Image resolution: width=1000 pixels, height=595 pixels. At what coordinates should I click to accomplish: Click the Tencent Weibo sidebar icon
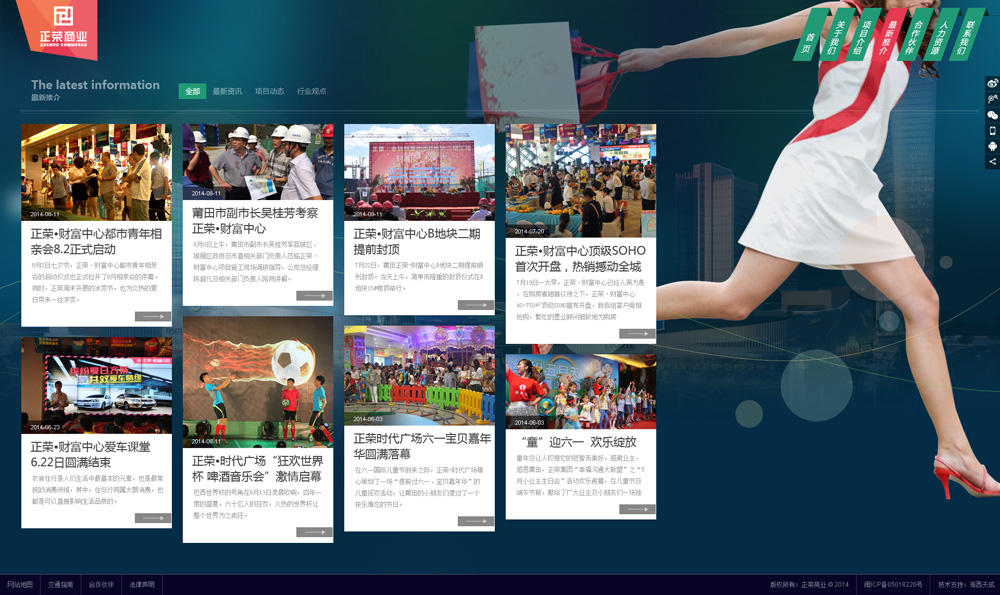[x=992, y=100]
